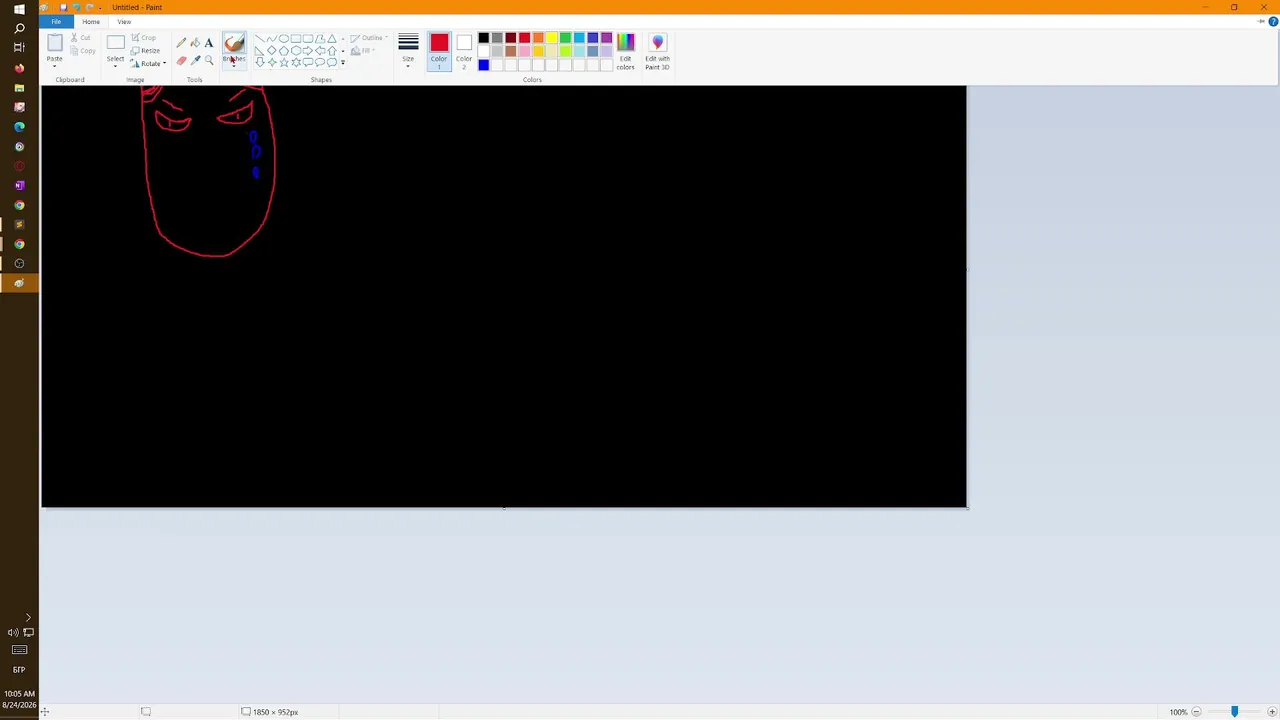The width and height of the screenshot is (1280, 720).
Task: Click the Copy button
Action: (82, 51)
